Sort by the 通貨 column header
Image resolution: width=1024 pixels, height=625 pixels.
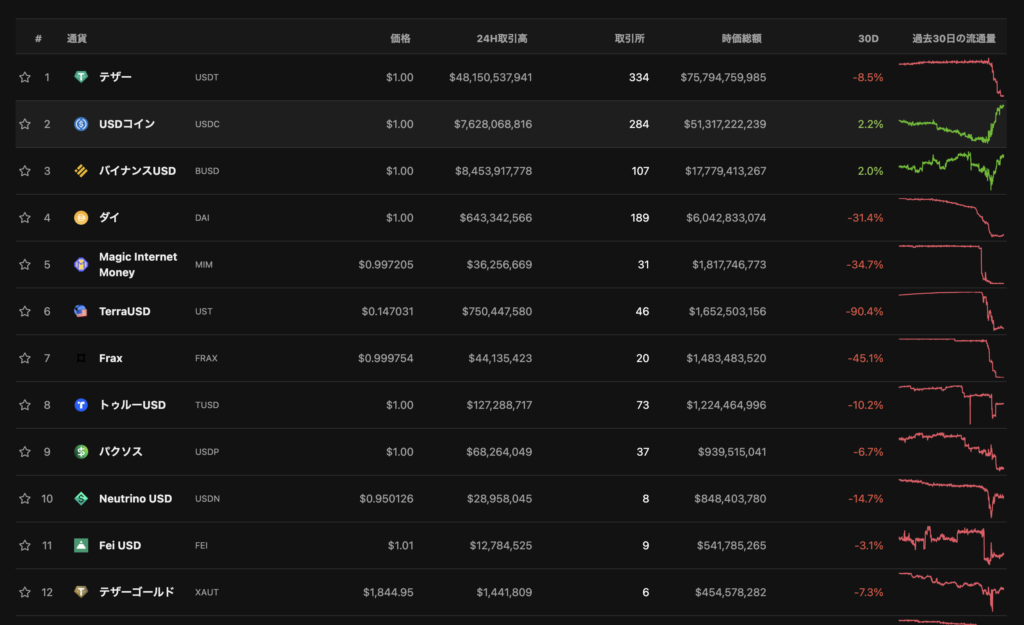tap(76, 39)
